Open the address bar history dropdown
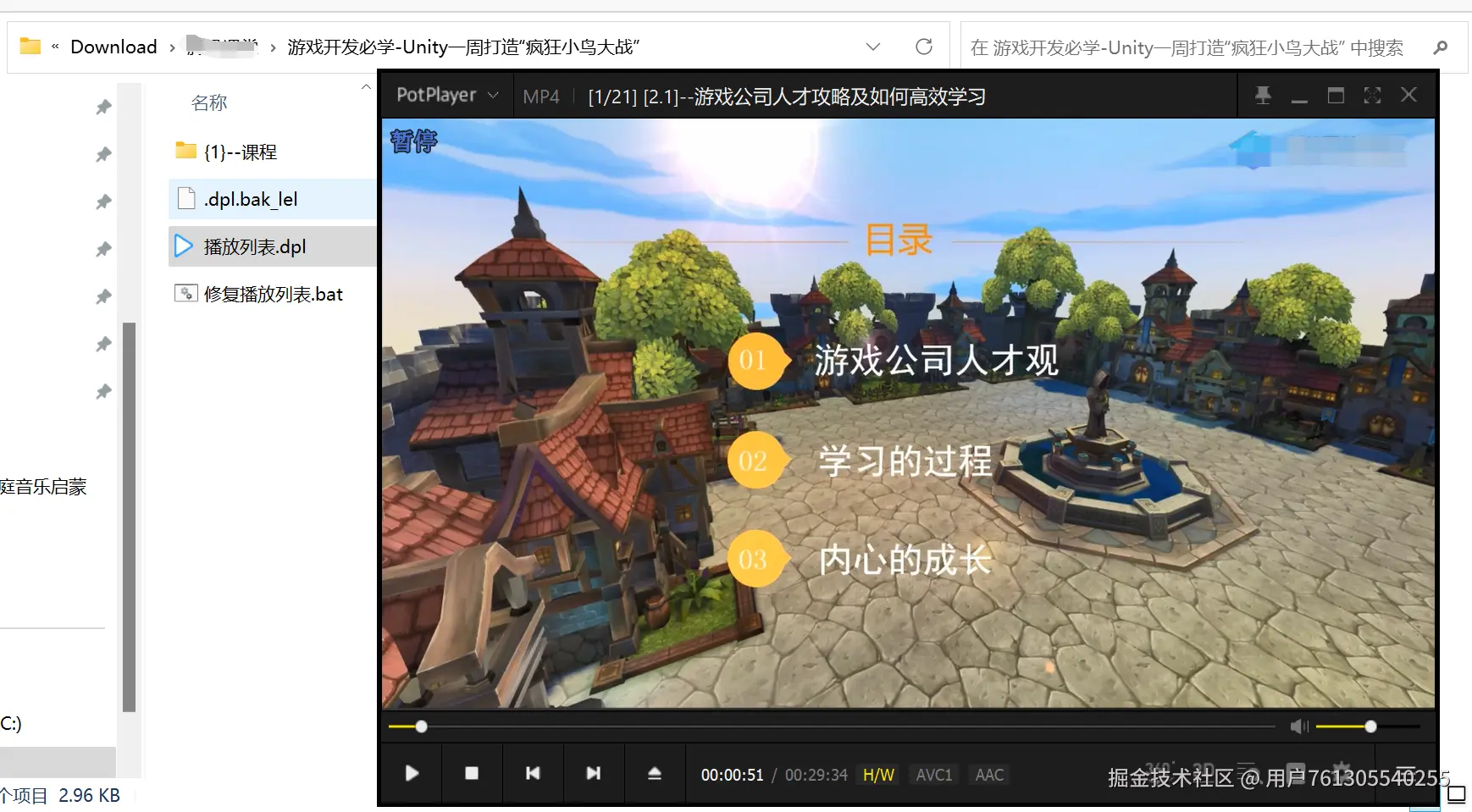1472x812 pixels. [x=873, y=47]
